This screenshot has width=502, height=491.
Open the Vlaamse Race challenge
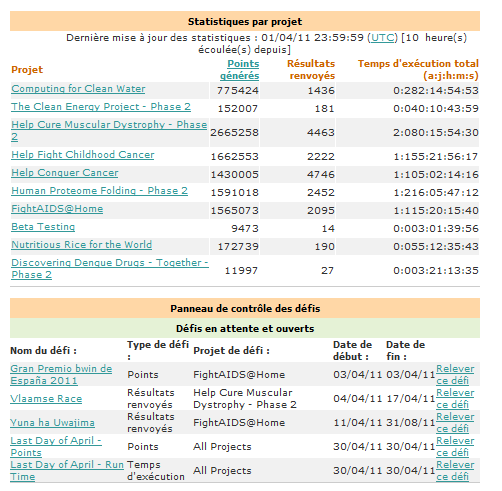coord(46,399)
